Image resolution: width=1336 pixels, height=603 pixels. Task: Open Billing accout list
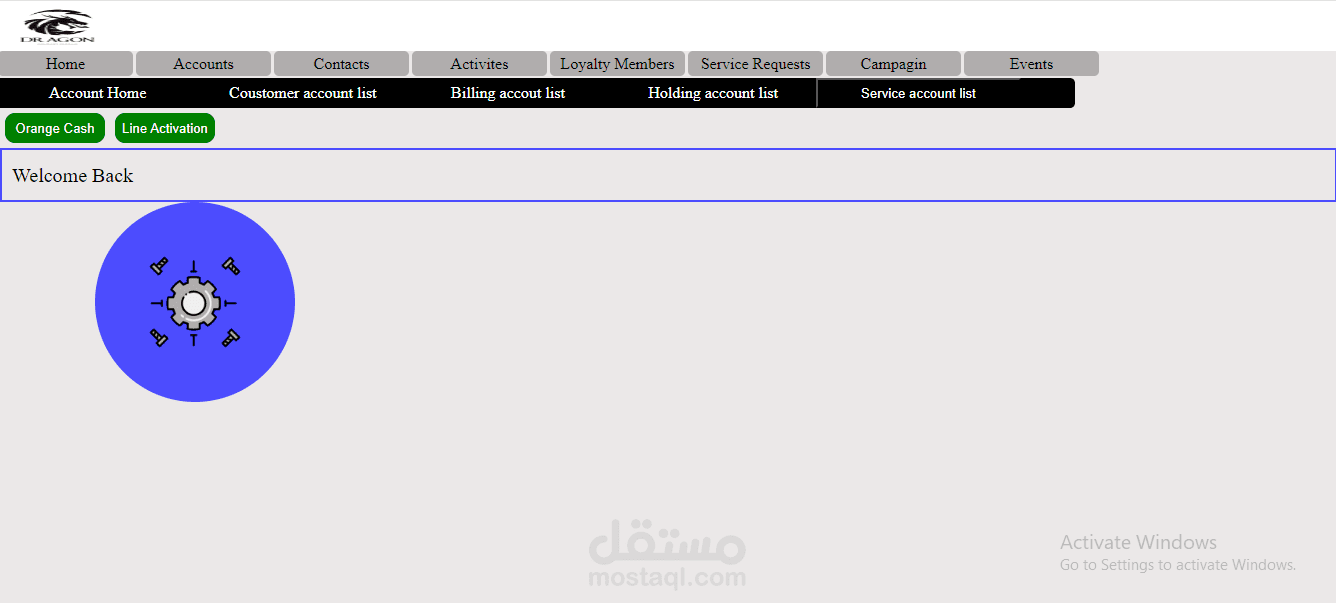tap(508, 93)
